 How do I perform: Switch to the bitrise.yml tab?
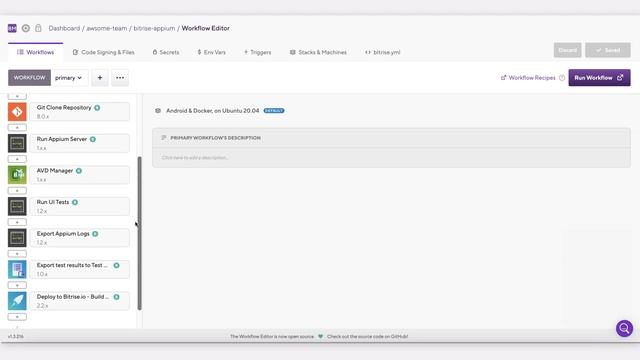click(x=383, y=52)
